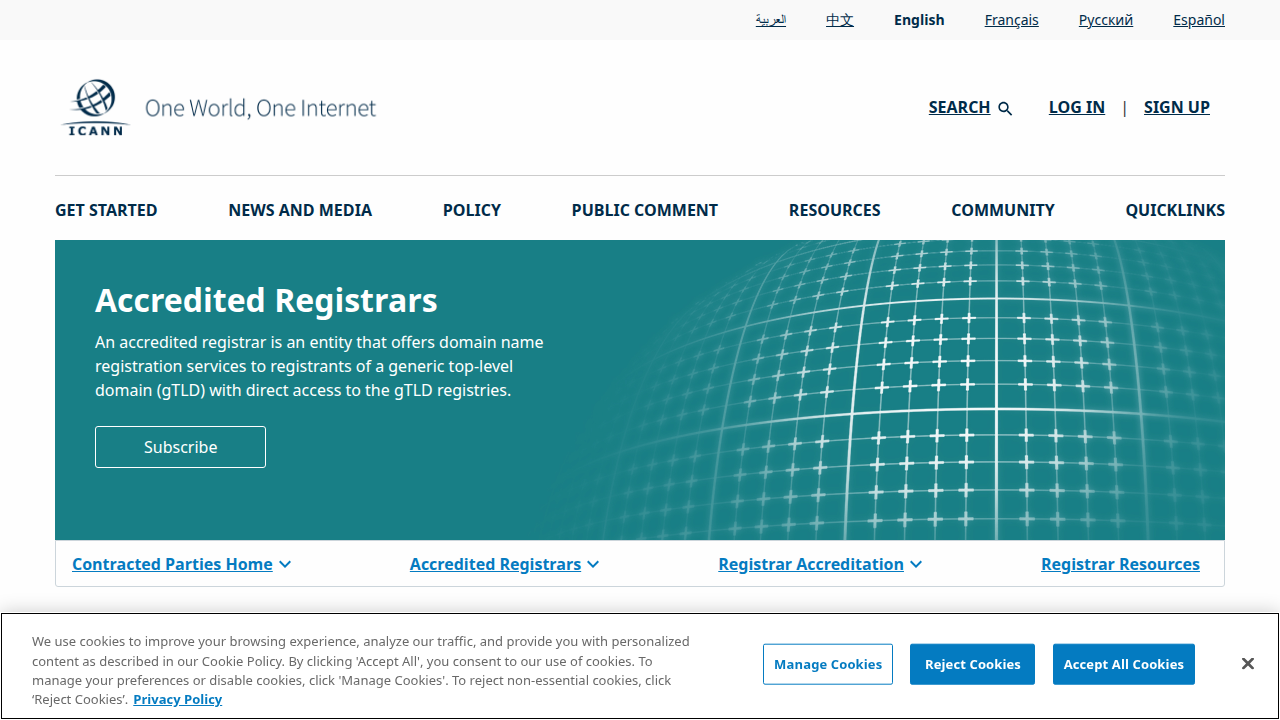This screenshot has height=720, width=1280.
Task: Click the Subscribe button
Action: point(180,447)
